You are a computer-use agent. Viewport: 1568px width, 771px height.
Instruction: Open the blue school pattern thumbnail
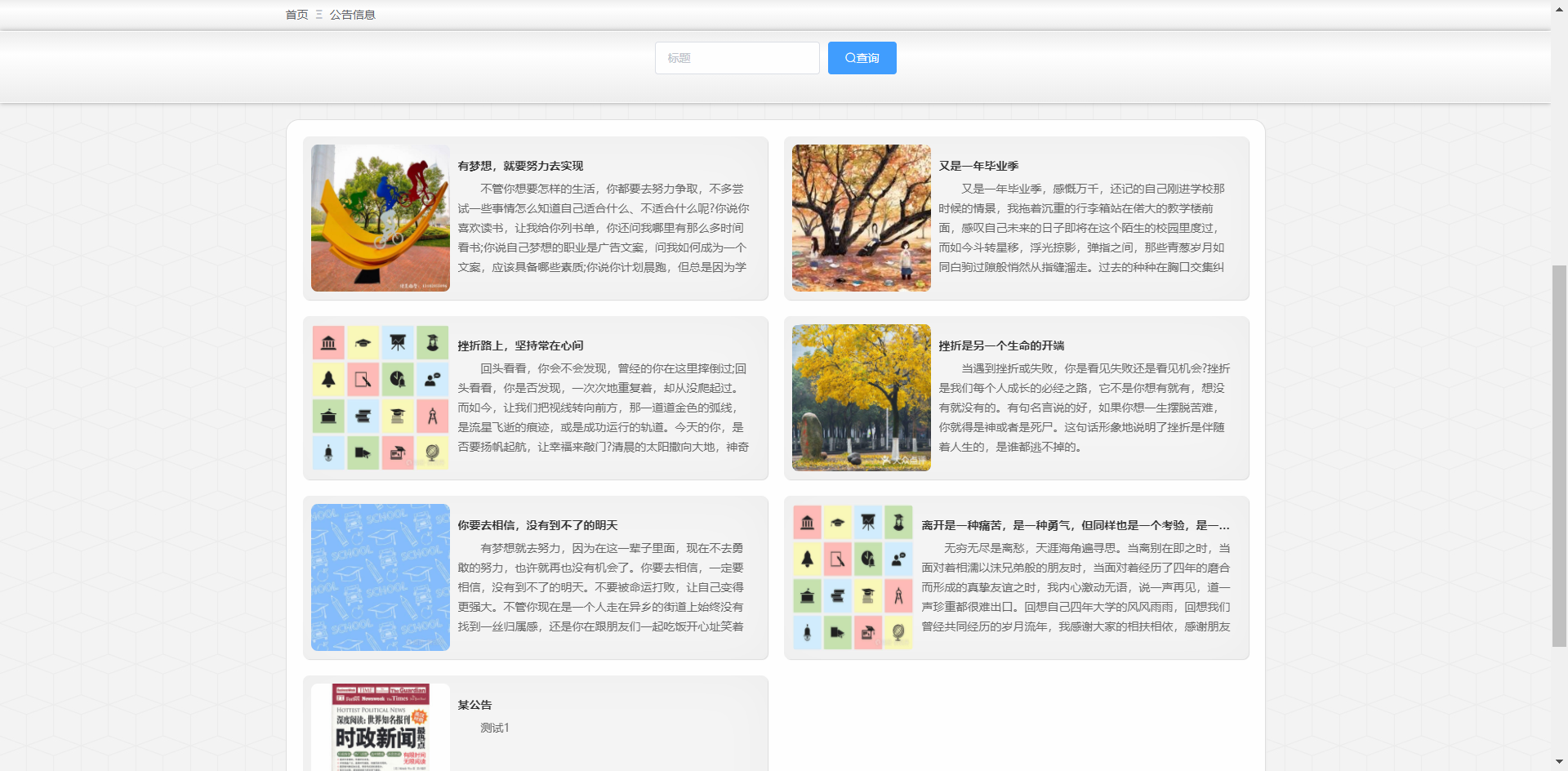(381, 577)
